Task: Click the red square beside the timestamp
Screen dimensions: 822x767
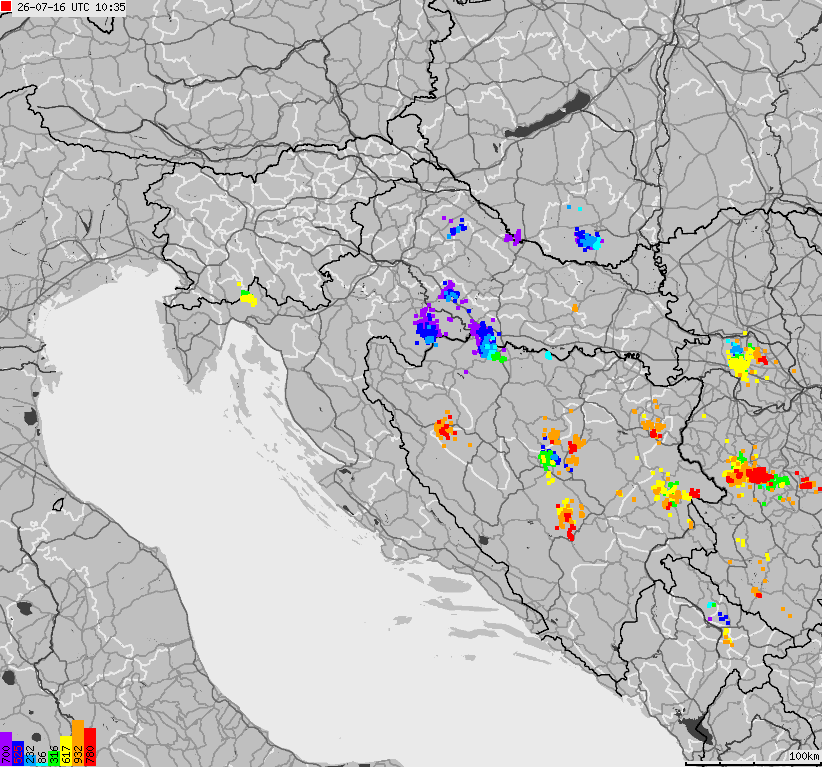Action: tap(6, 7)
